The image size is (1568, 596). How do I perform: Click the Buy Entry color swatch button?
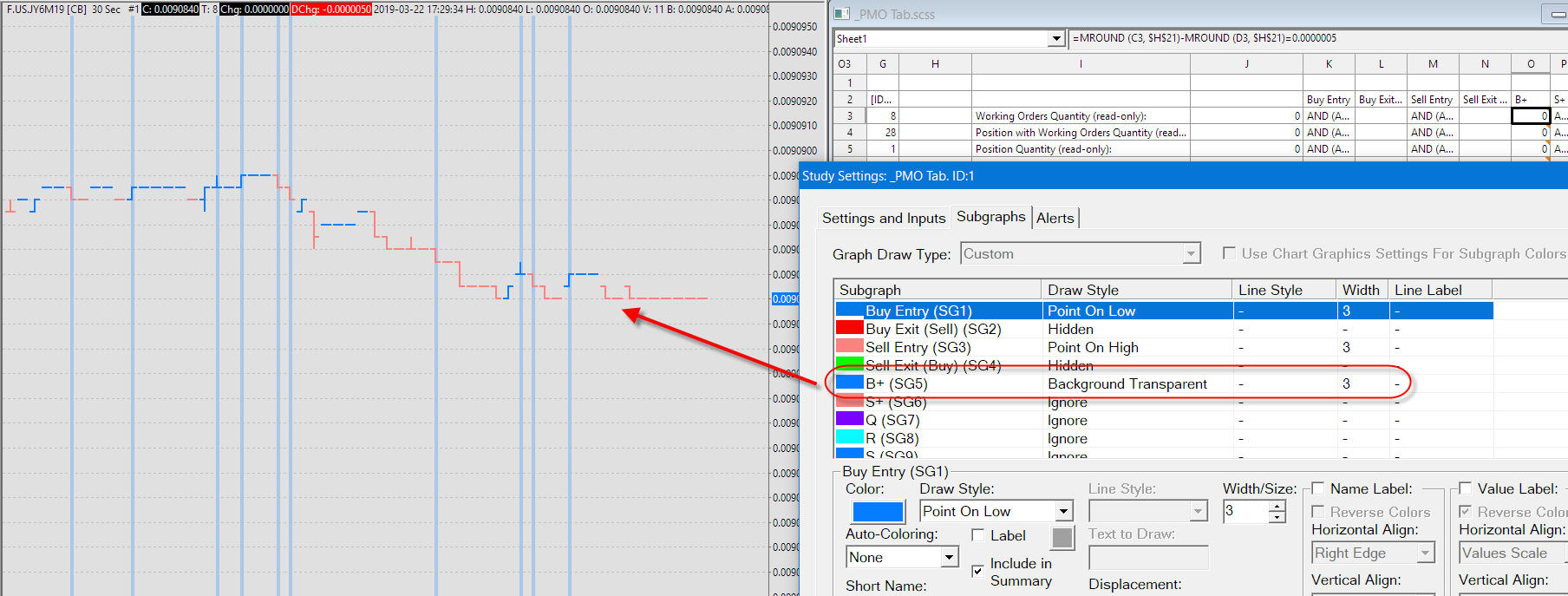pyautogui.click(x=878, y=512)
